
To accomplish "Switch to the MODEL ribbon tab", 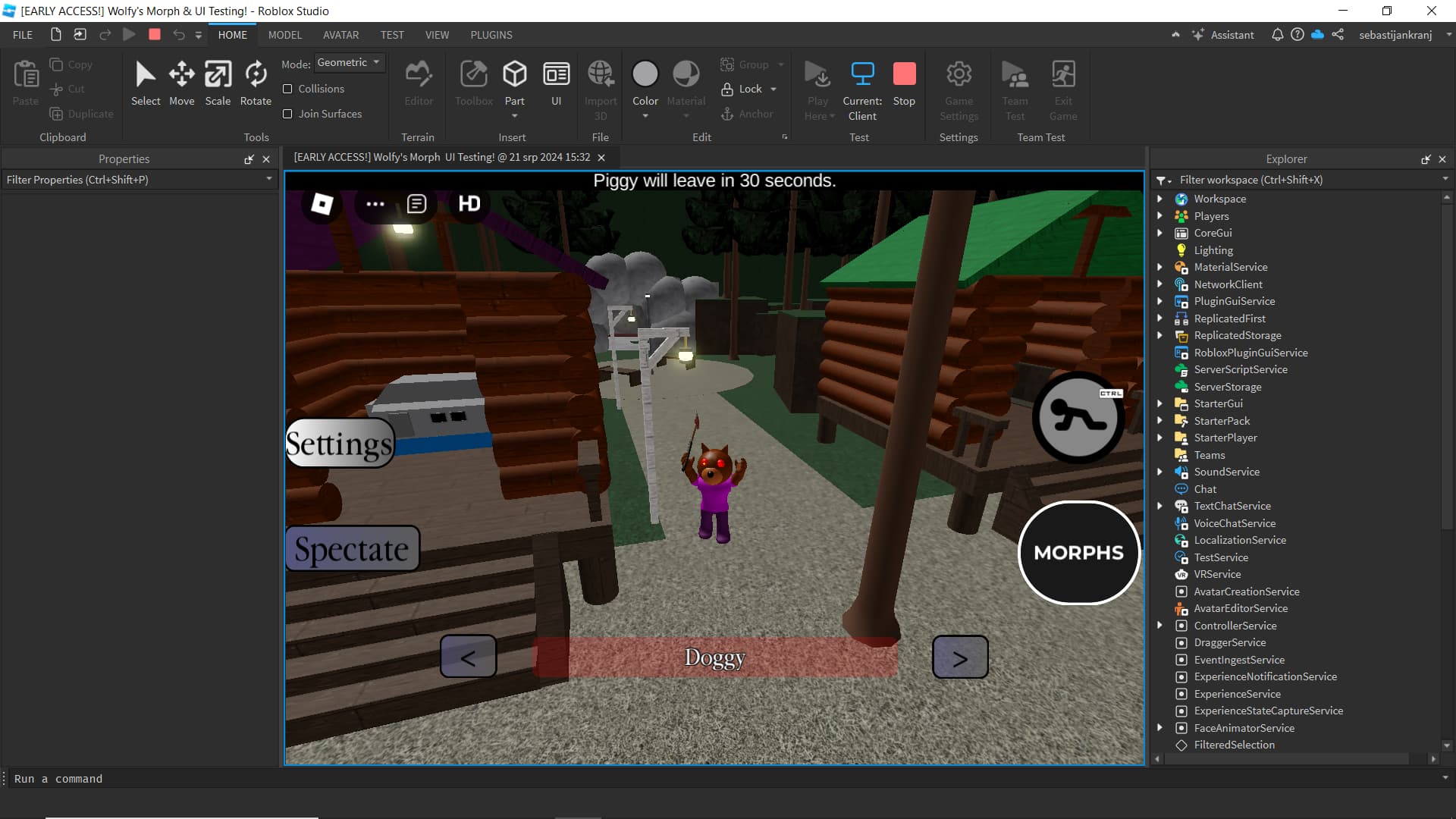I will [284, 35].
